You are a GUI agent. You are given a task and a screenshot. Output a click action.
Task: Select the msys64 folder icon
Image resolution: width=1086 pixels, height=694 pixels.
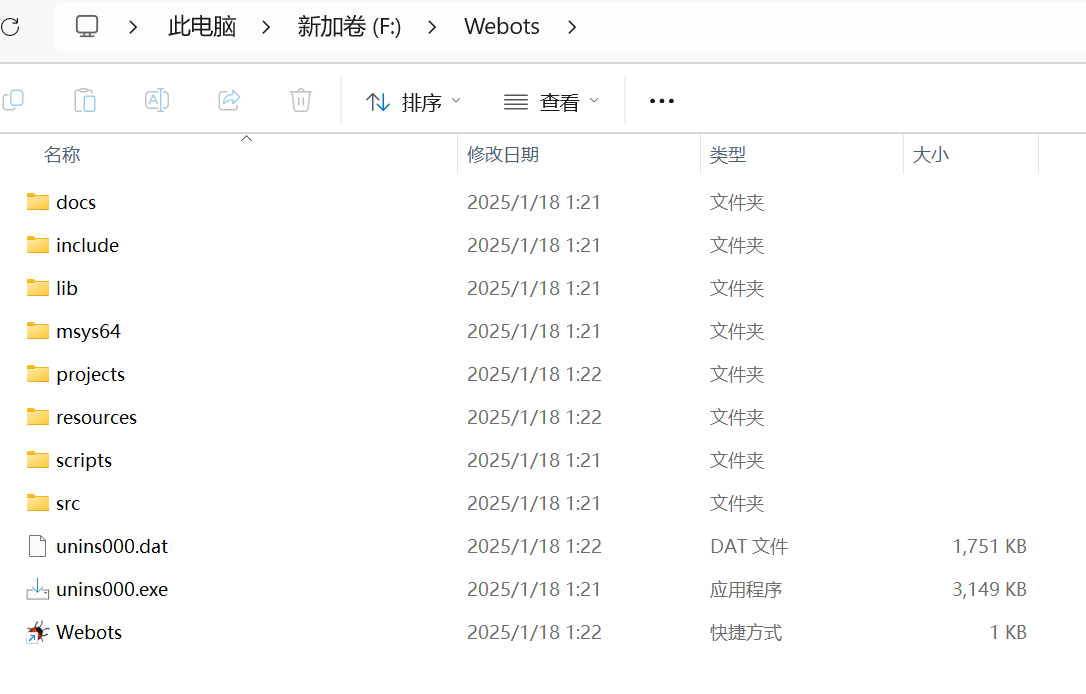[x=38, y=330]
